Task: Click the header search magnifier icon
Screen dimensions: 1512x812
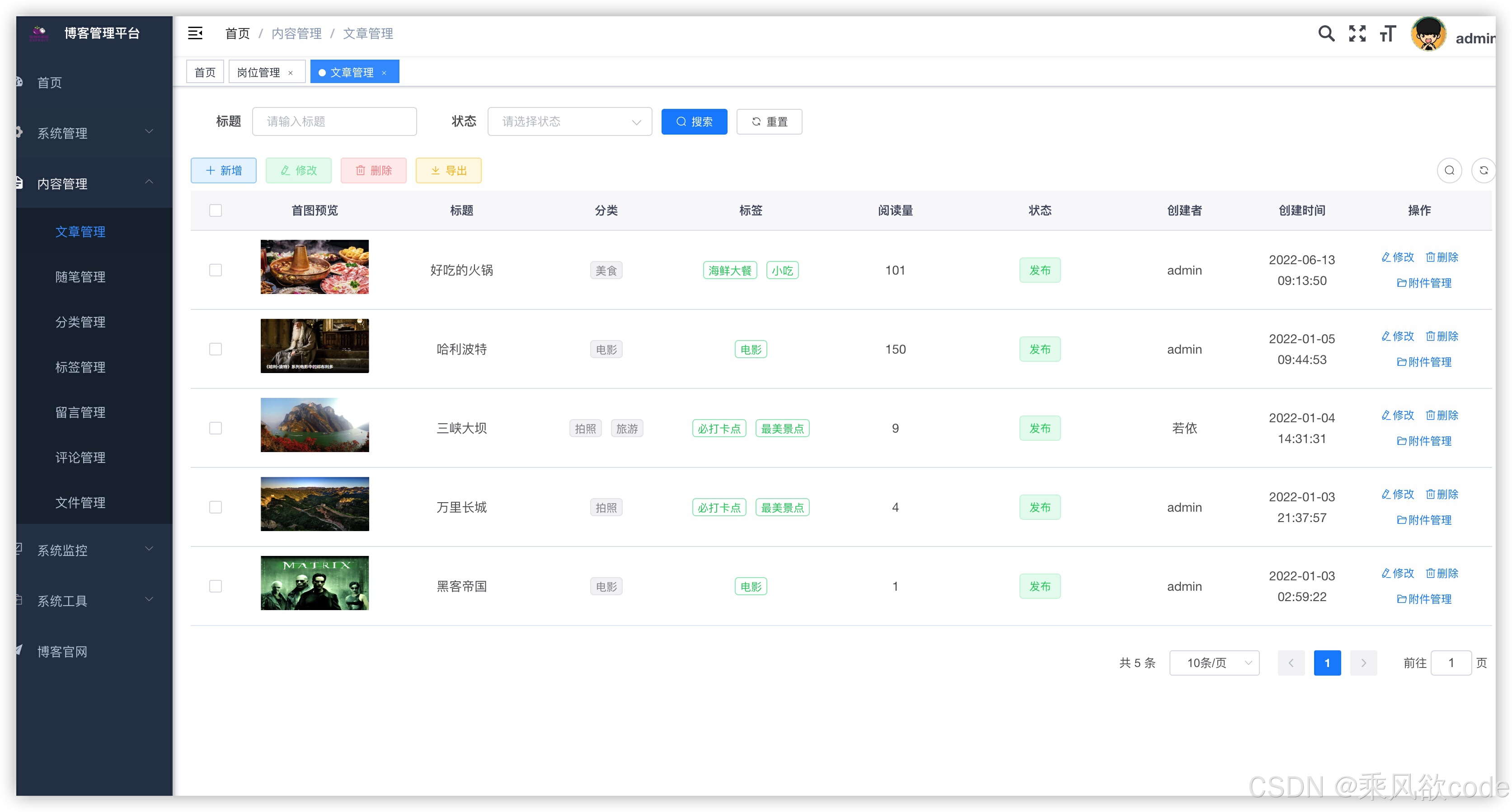Action: pos(1325,33)
